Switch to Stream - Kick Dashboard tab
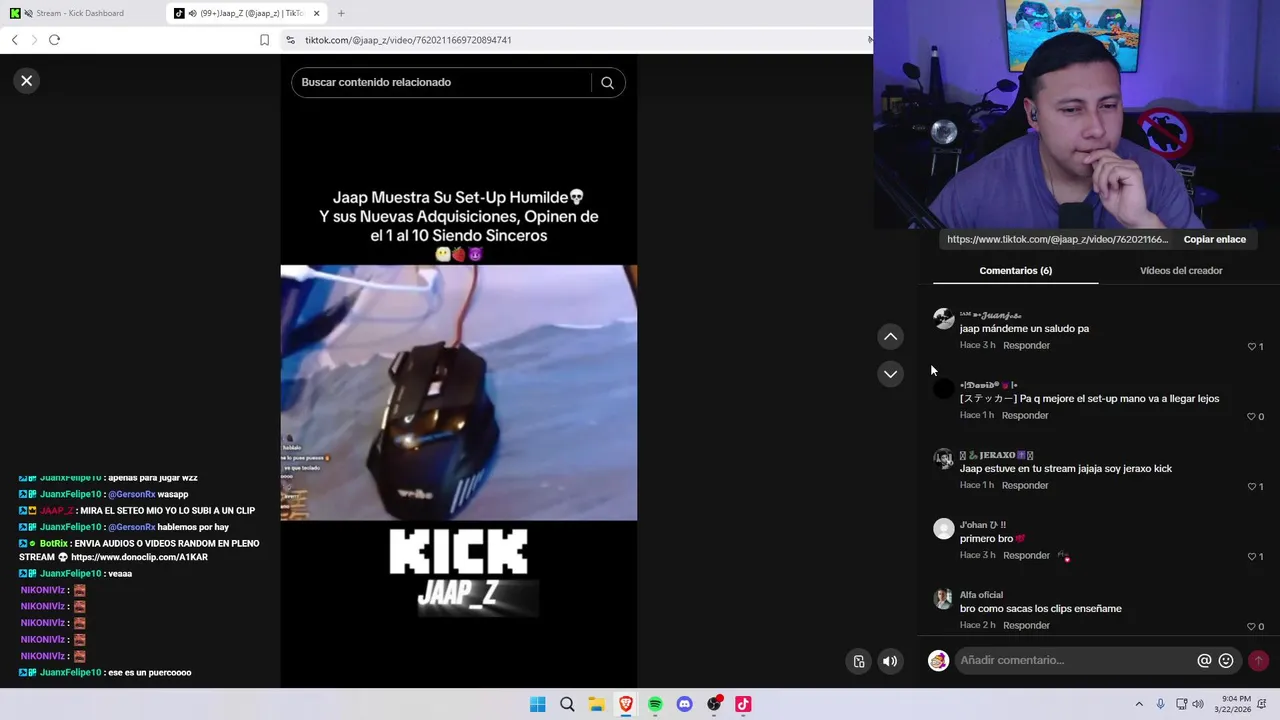 tap(82, 13)
